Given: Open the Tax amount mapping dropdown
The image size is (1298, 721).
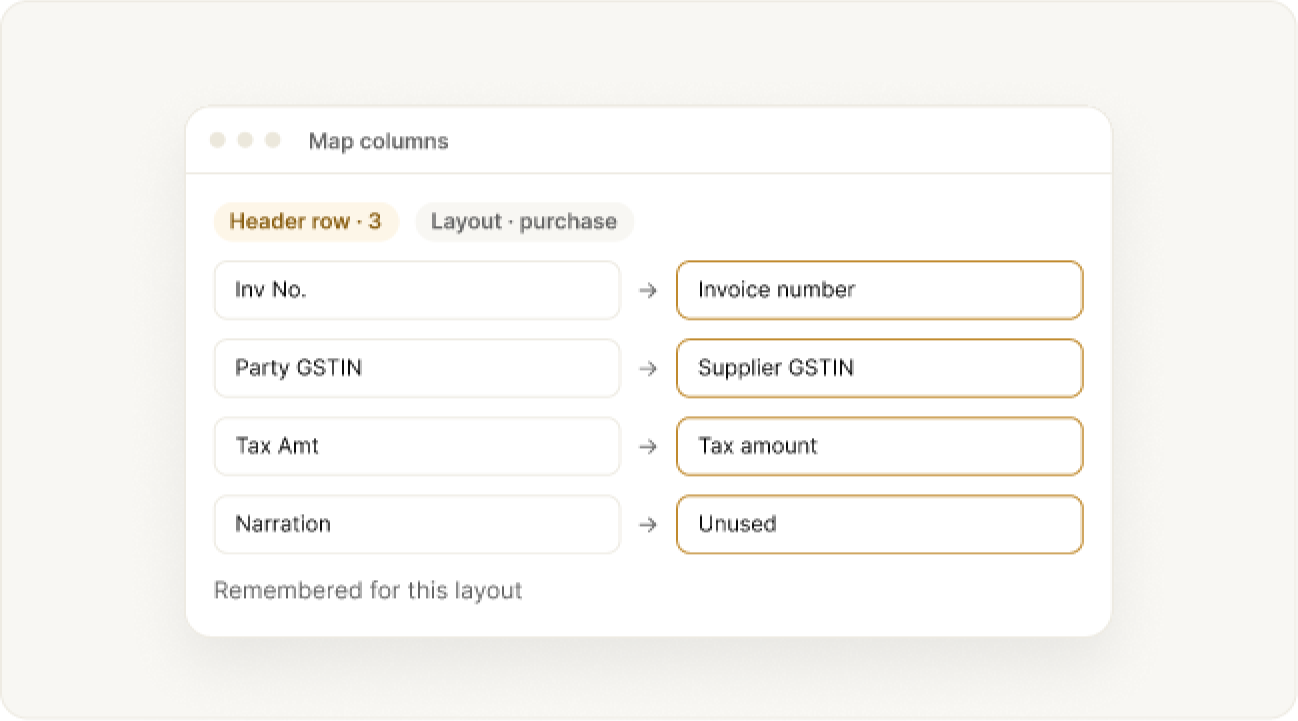Looking at the screenshot, I should [x=880, y=446].
